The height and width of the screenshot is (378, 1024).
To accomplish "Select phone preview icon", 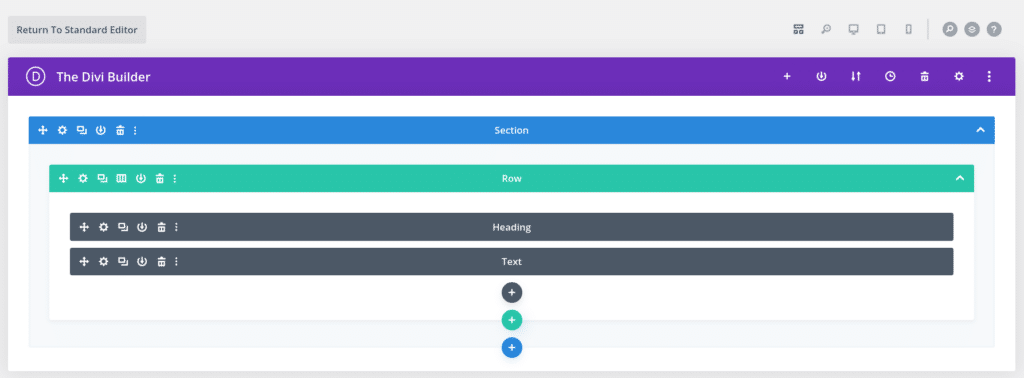I will point(908,29).
